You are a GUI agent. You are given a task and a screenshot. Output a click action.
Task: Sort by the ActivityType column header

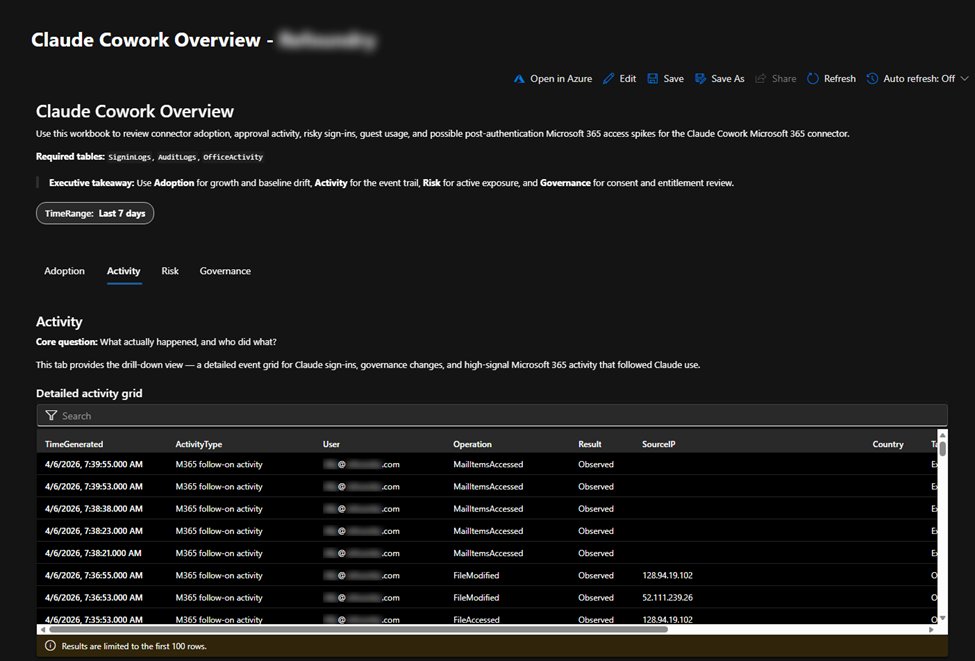pos(198,444)
